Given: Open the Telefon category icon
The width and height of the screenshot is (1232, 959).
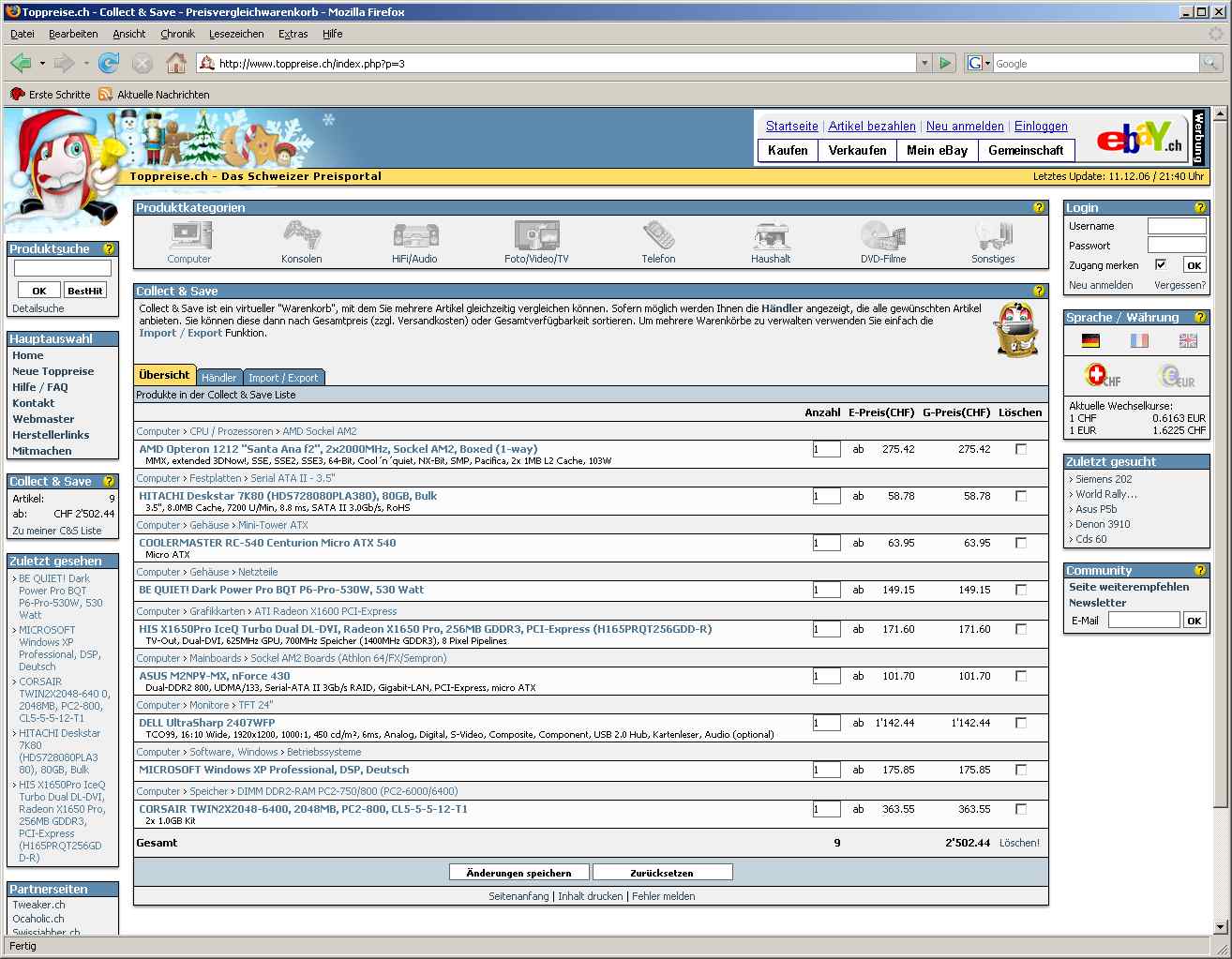Looking at the screenshot, I should click(658, 235).
